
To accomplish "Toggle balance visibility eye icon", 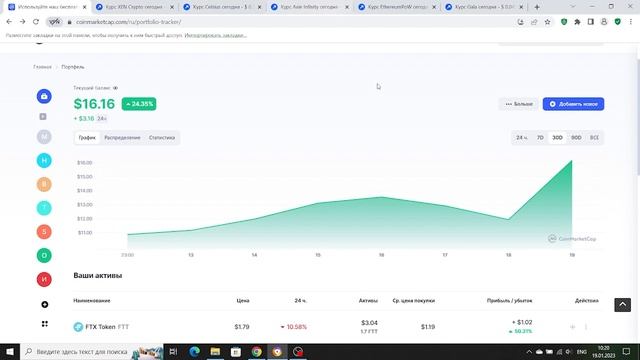I will [x=116, y=88].
